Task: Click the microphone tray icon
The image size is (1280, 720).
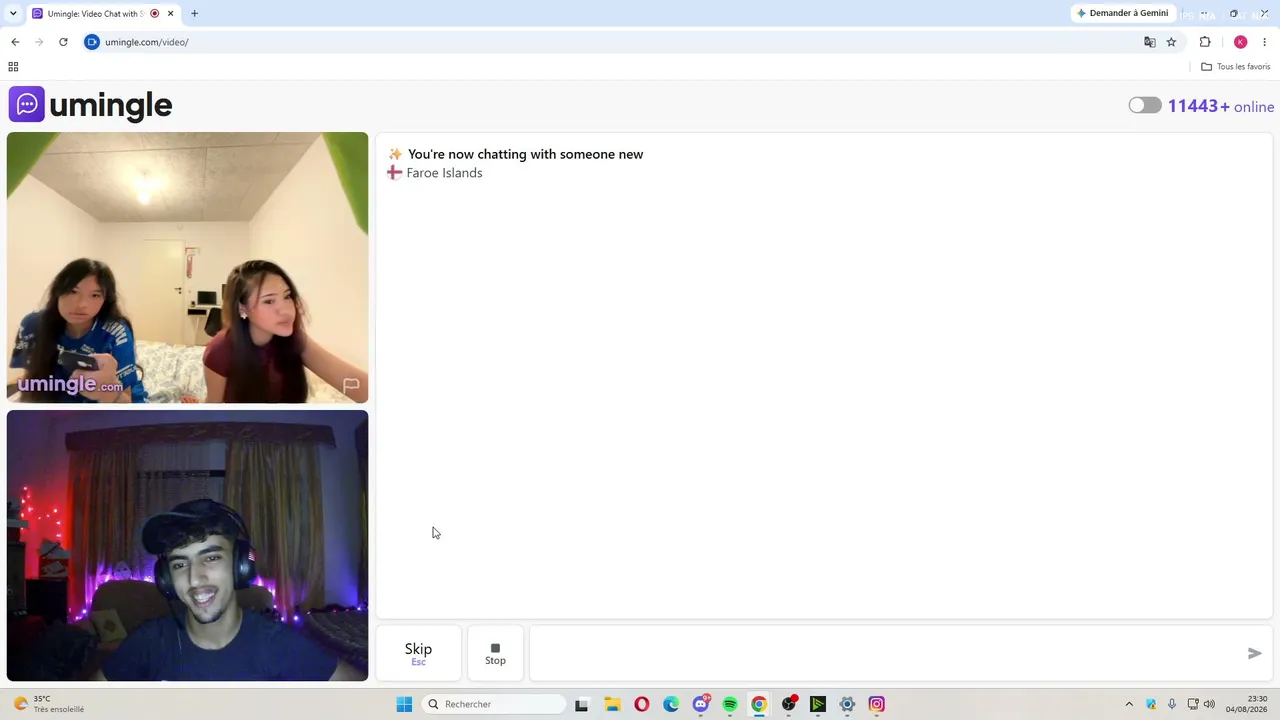Action: coord(1172,704)
